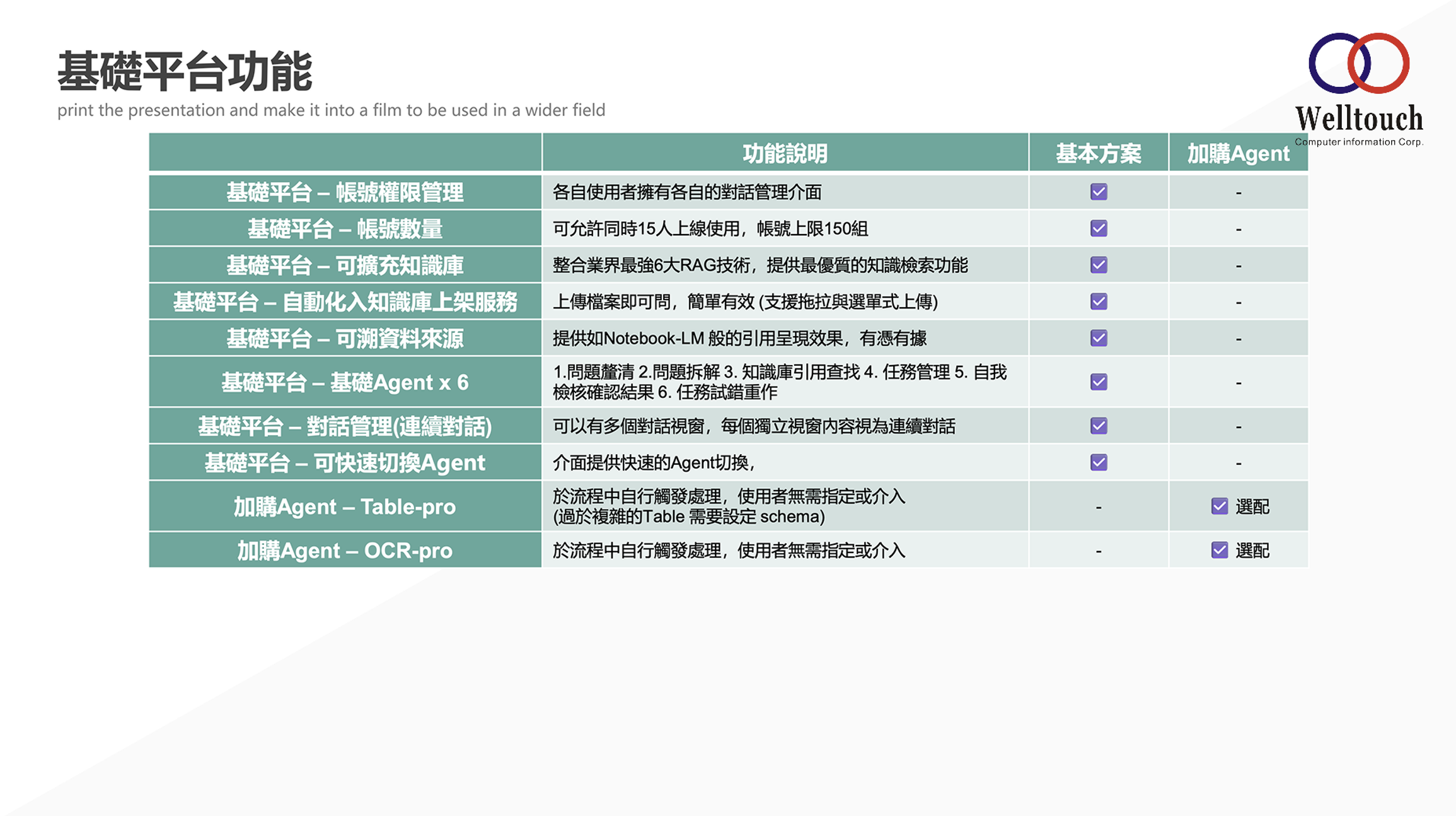Toggle checkbox for 帳號數量 row

click(1098, 228)
